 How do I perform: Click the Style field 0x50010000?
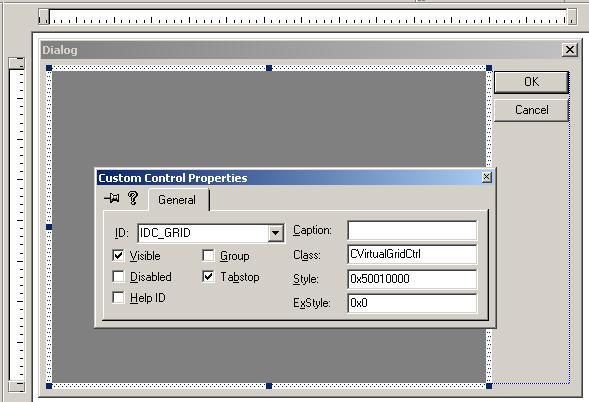click(412, 279)
